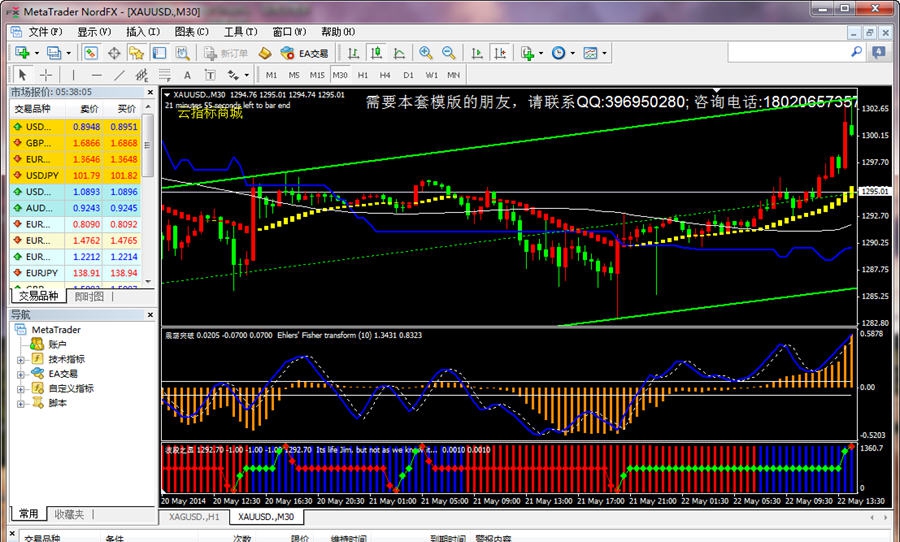
Task: Switch to the XAGUSD.,H1 chart tab
Action: pos(193,517)
